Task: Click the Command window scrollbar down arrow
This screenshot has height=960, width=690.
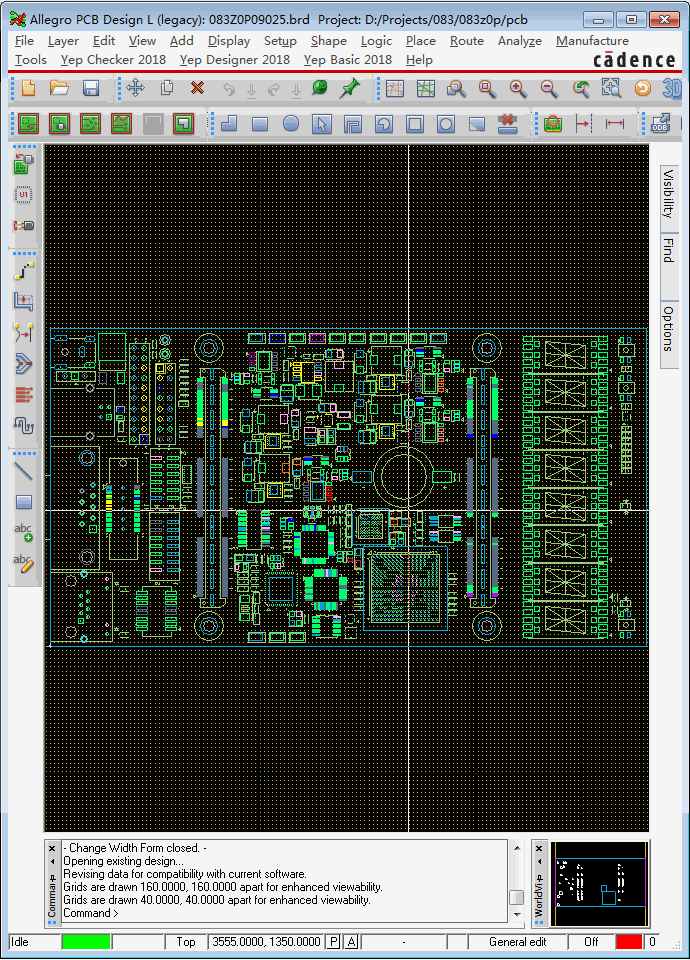Action: tap(517, 914)
